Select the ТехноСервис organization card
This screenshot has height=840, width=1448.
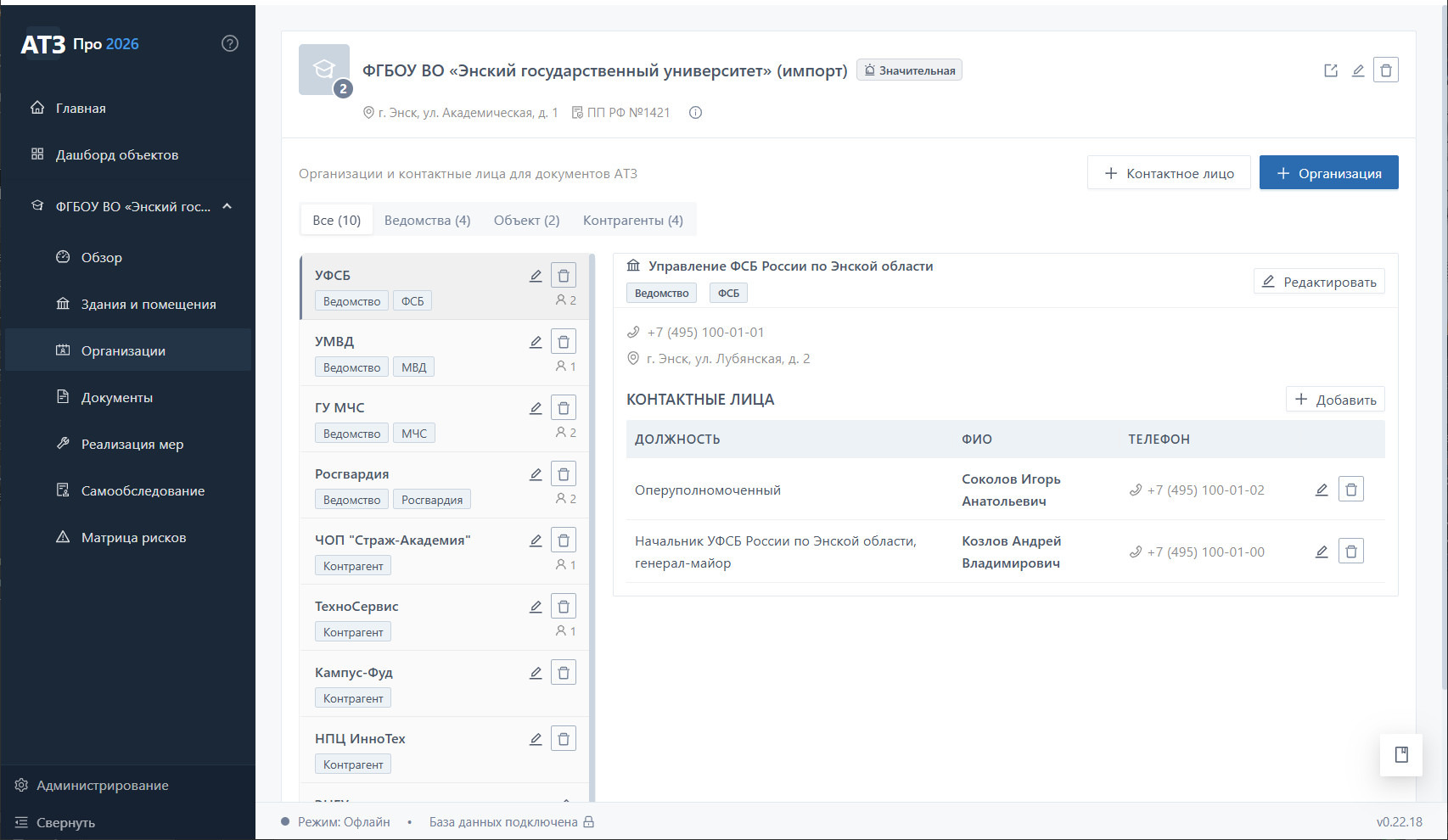point(445,618)
